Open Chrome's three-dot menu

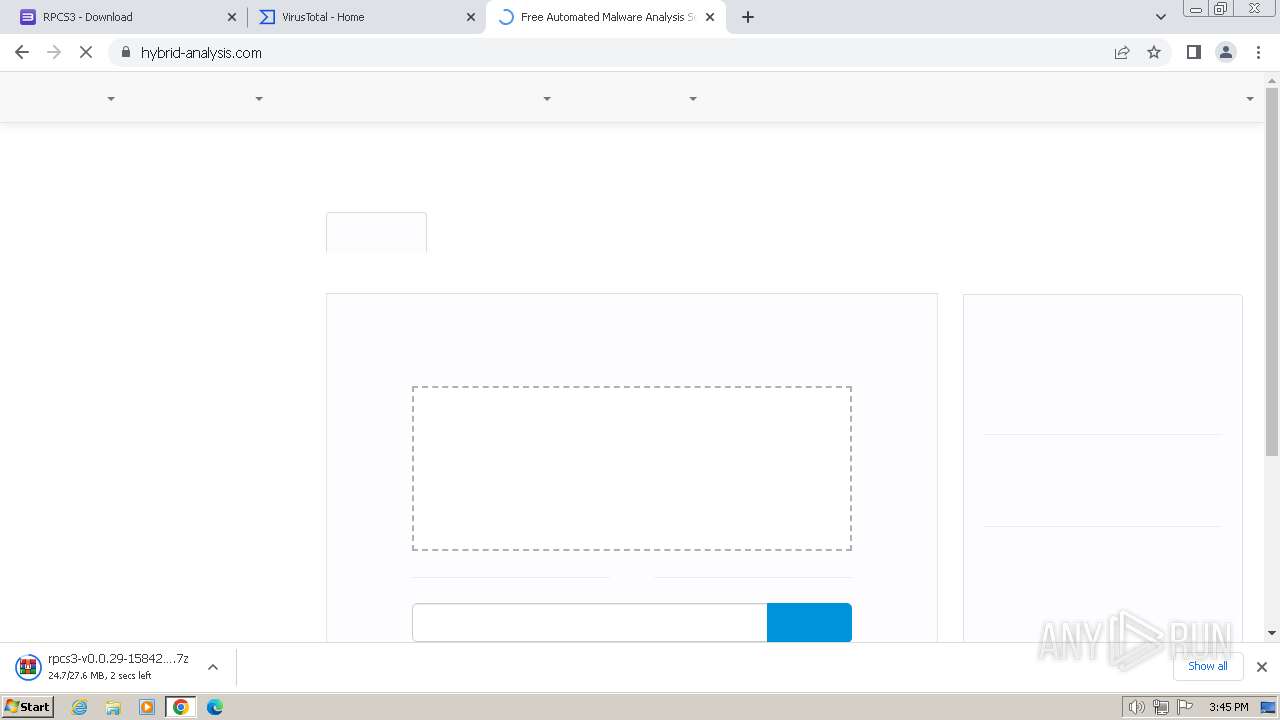[x=1258, y=52]
